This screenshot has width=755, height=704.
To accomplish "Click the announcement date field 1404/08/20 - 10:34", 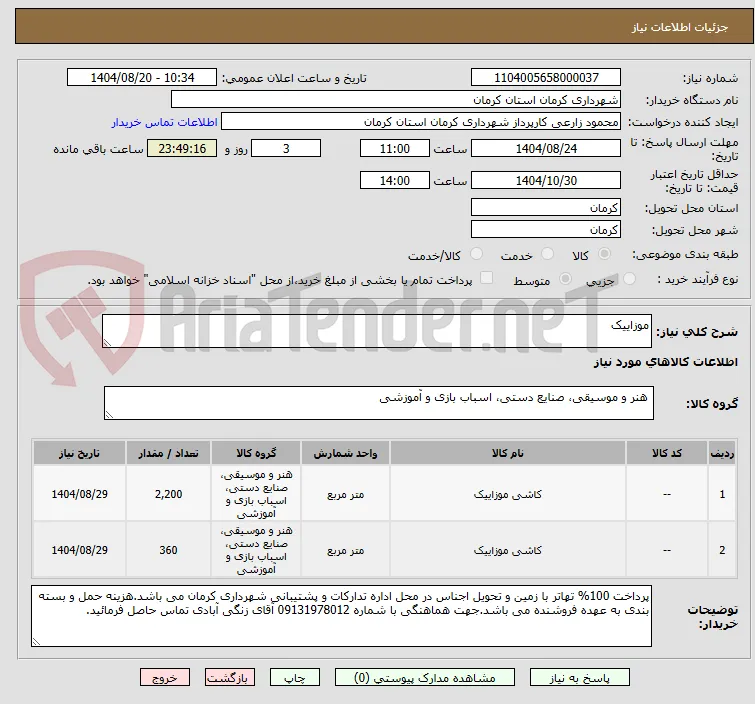I will pyautogui.click(x=142, y=78).
